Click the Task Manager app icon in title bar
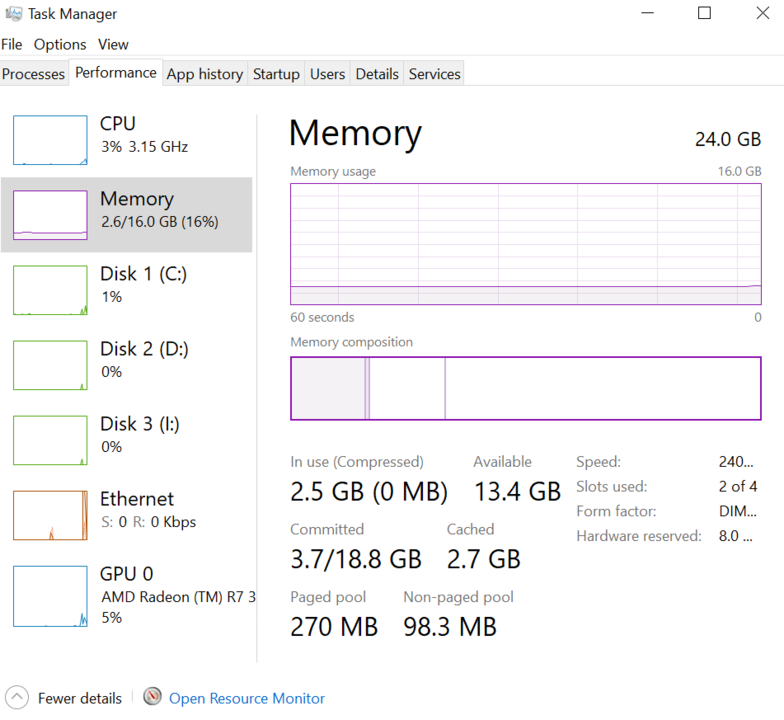784x720 pixels. click(x=12, y=14)
